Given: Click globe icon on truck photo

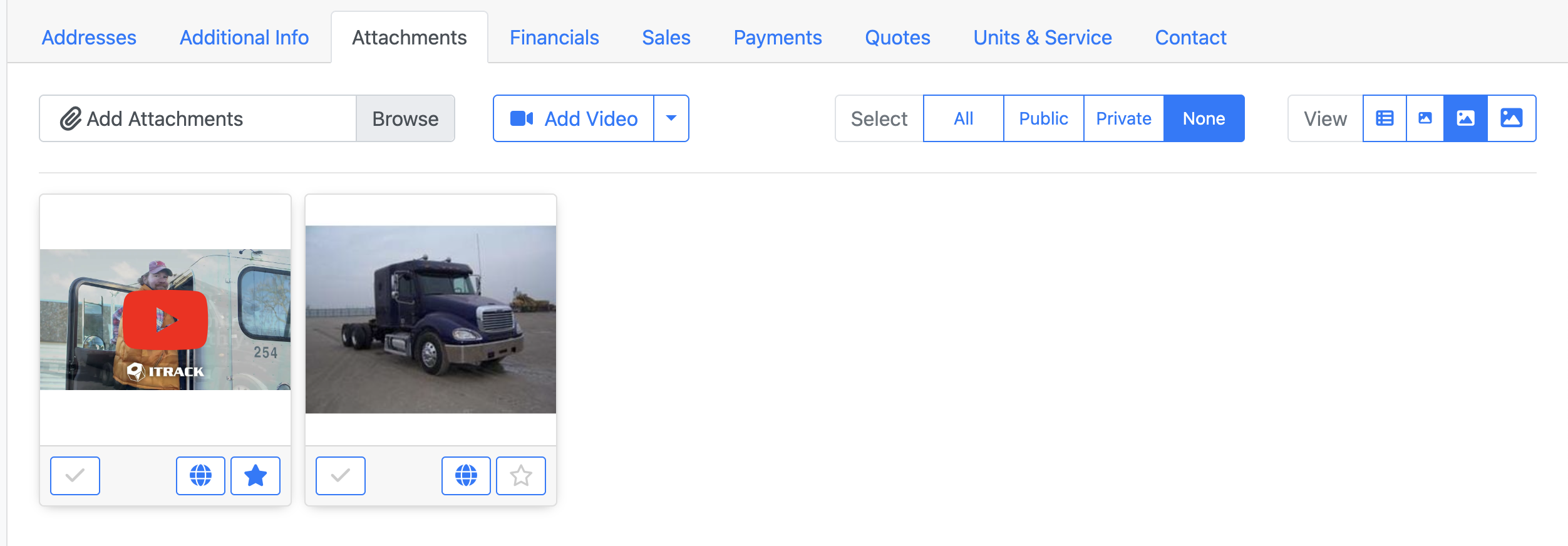Looking at the screenshot, I should click(x=466, y=476).
